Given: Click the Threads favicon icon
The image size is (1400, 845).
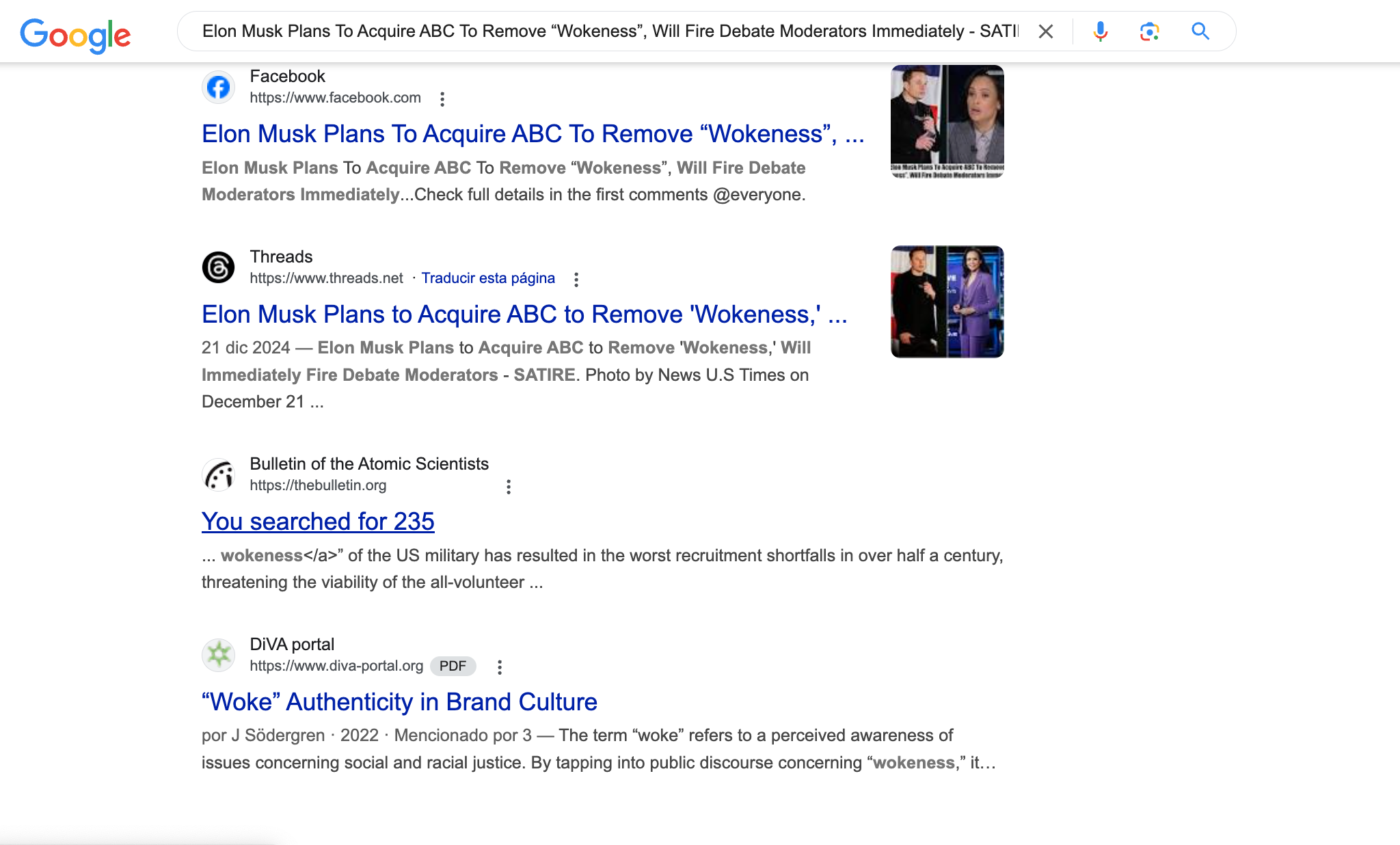Looking at the screenshot, I should 219,267.
